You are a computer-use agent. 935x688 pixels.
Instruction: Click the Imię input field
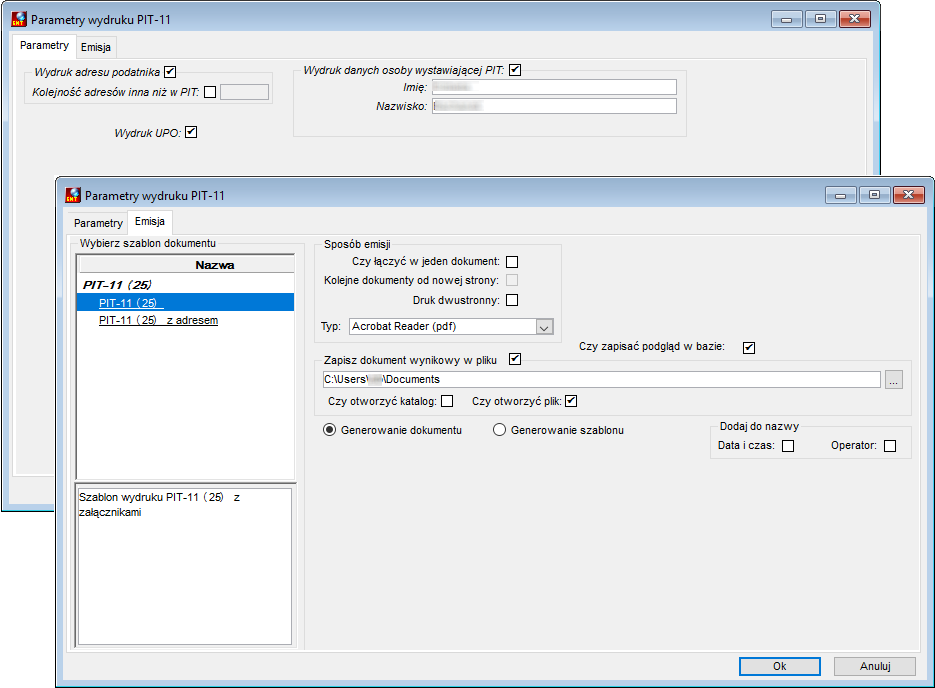coord(554,87)
